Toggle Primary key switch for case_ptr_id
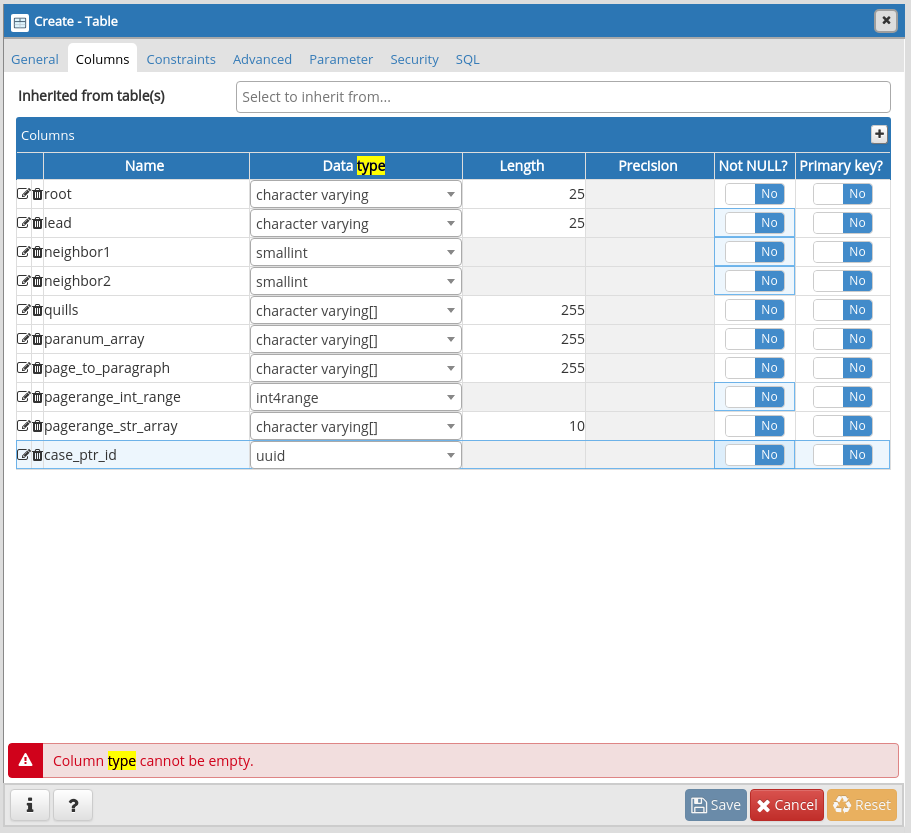The width and height of the screenshot is (911, 833). click(842, 455)
